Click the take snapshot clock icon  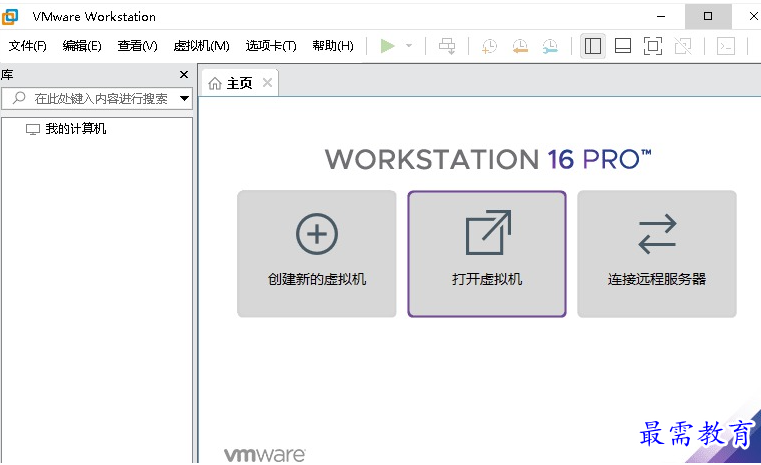point(489,46)
